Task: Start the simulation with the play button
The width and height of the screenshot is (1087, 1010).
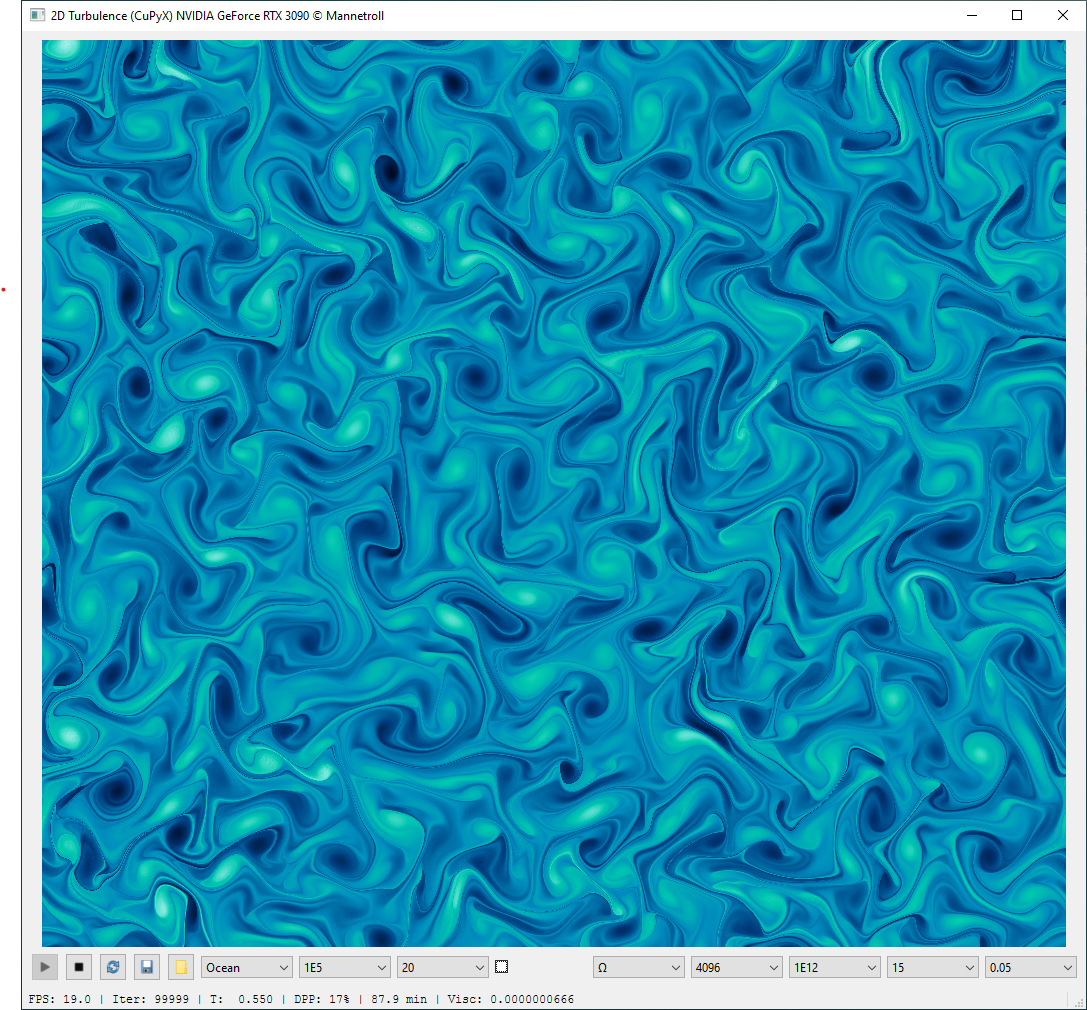Action: pos(45,967)
